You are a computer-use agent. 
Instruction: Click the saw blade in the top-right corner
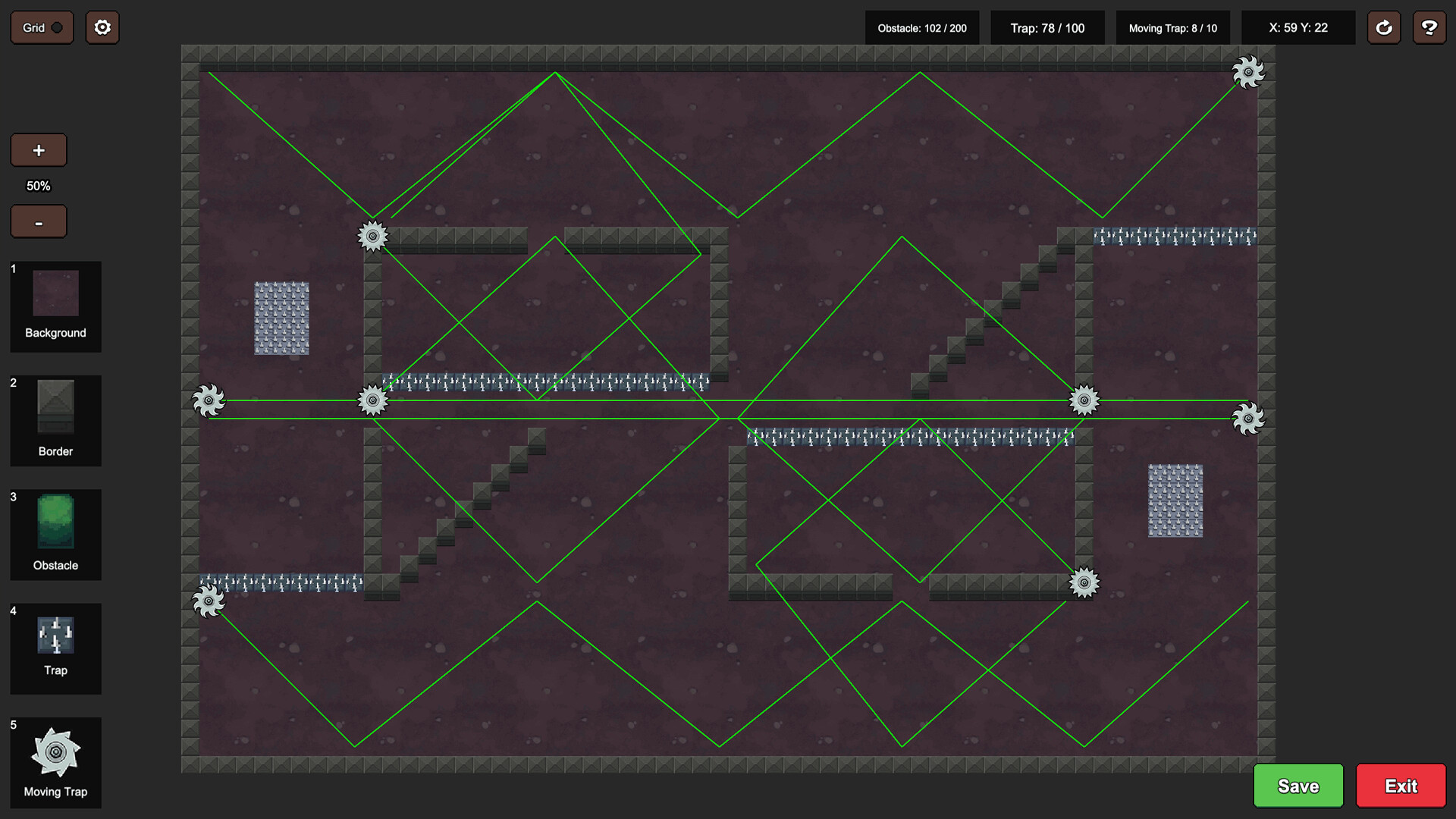(x=1248, y=72)
